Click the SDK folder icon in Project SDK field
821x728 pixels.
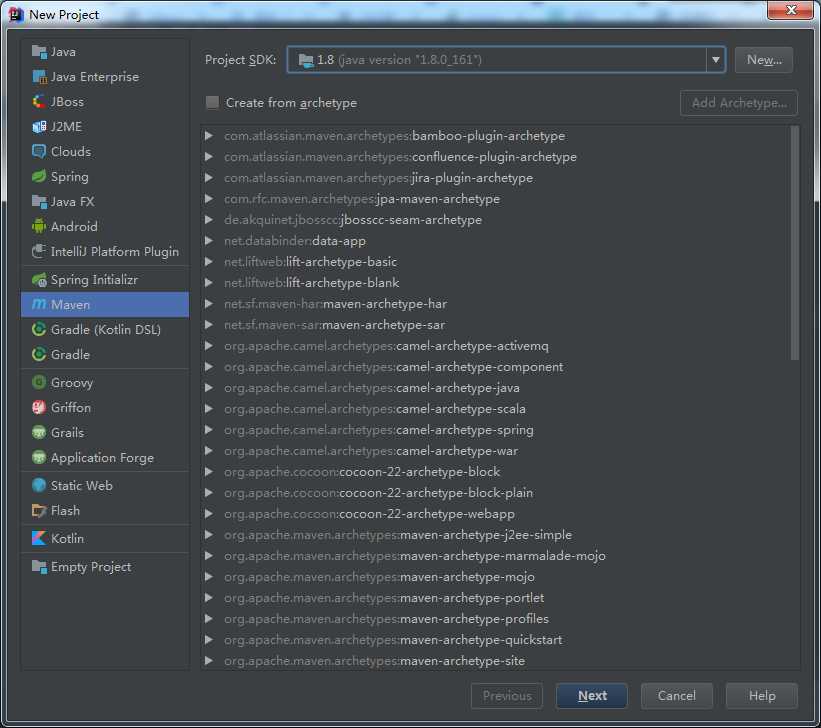click(x=306, y=60)
